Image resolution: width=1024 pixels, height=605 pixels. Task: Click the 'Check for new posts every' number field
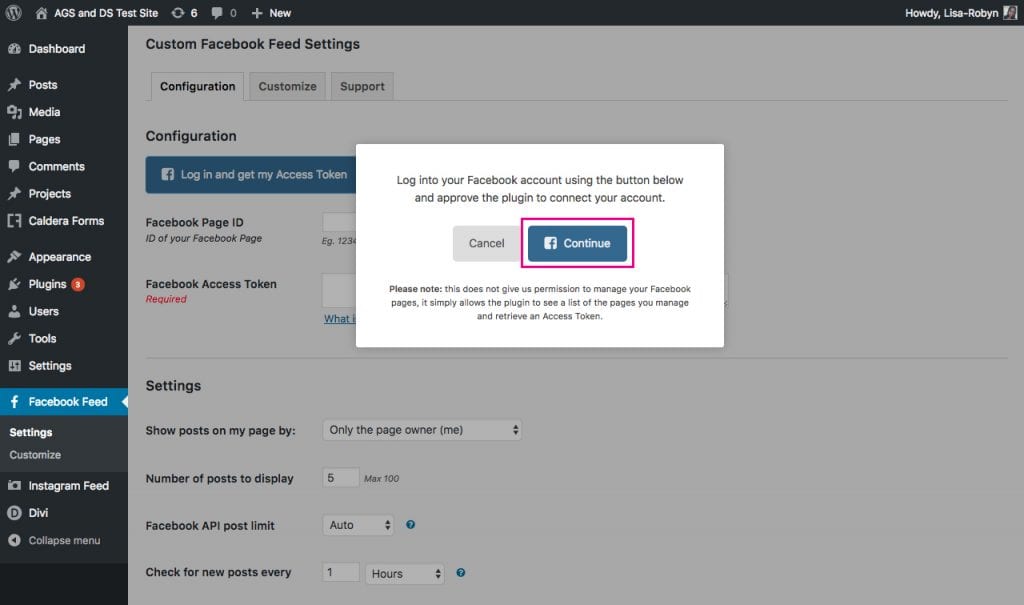click(340, 572)
